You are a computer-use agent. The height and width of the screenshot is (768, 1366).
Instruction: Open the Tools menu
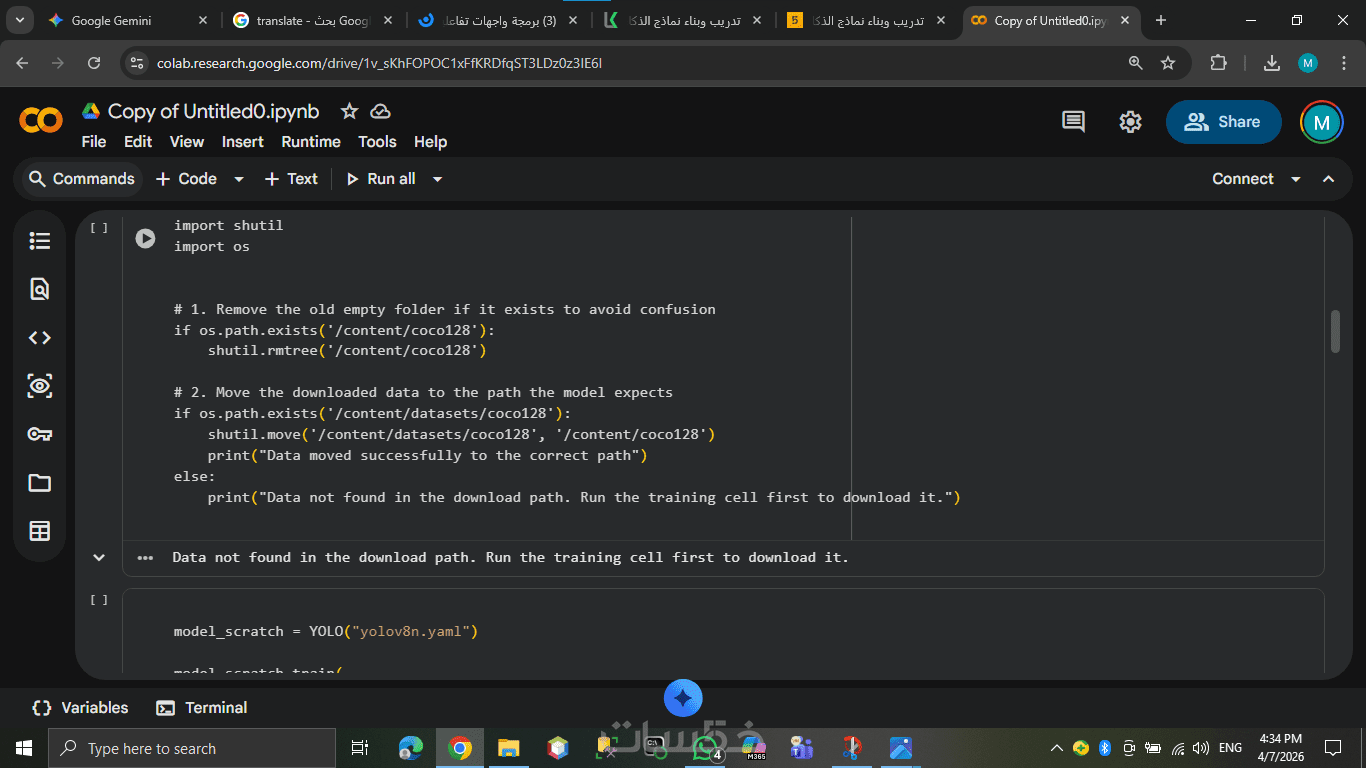click(x=377, y=142)
